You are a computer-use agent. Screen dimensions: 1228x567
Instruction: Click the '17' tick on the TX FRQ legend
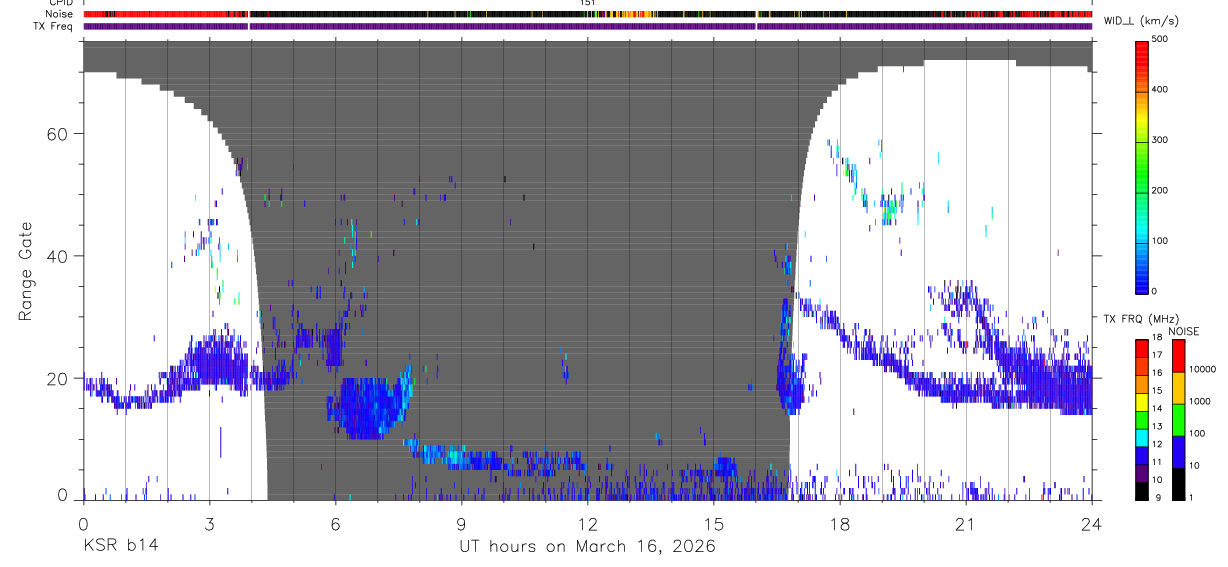tap(1158, 355)
